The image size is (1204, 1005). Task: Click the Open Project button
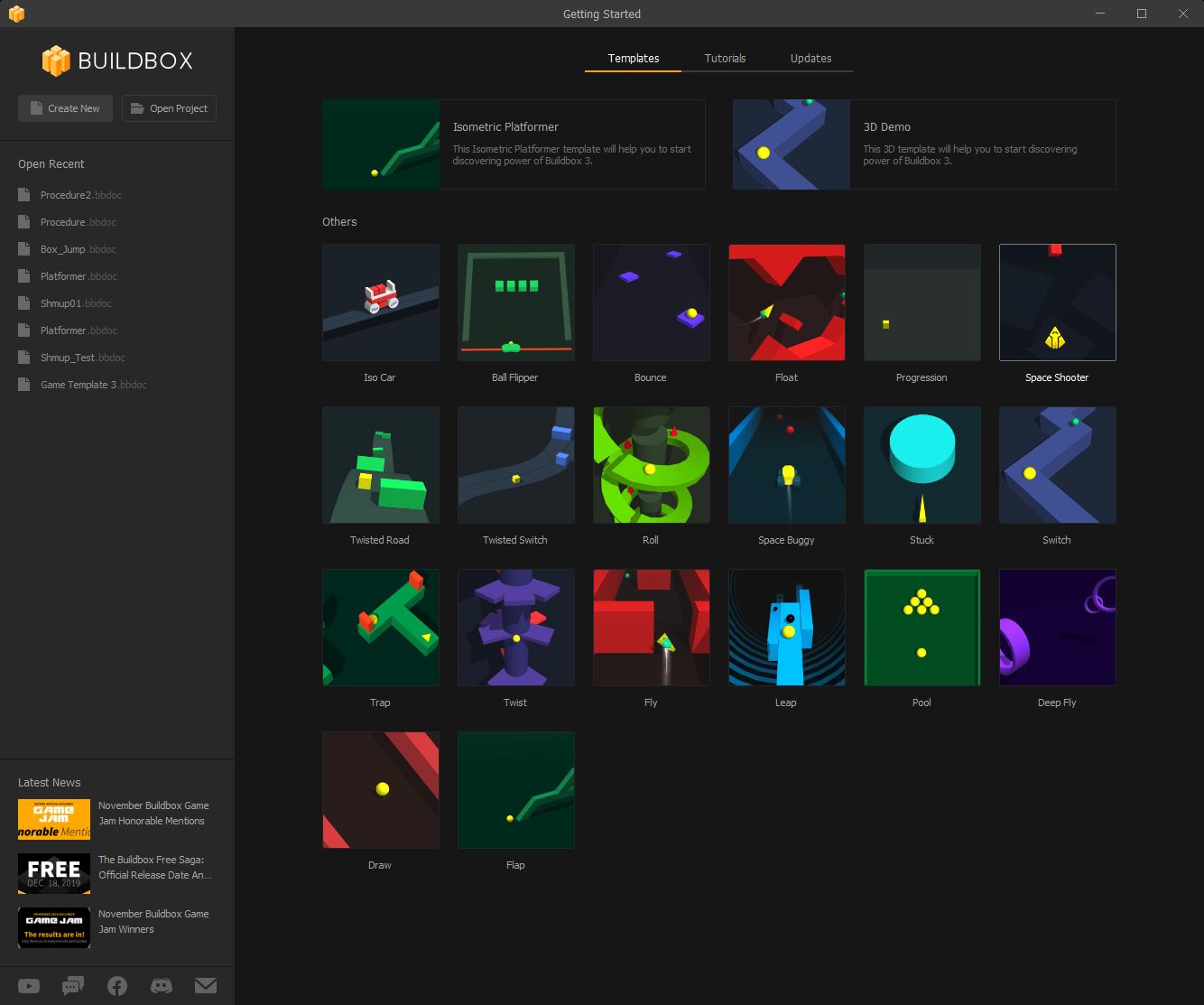[x=169, y=107]
